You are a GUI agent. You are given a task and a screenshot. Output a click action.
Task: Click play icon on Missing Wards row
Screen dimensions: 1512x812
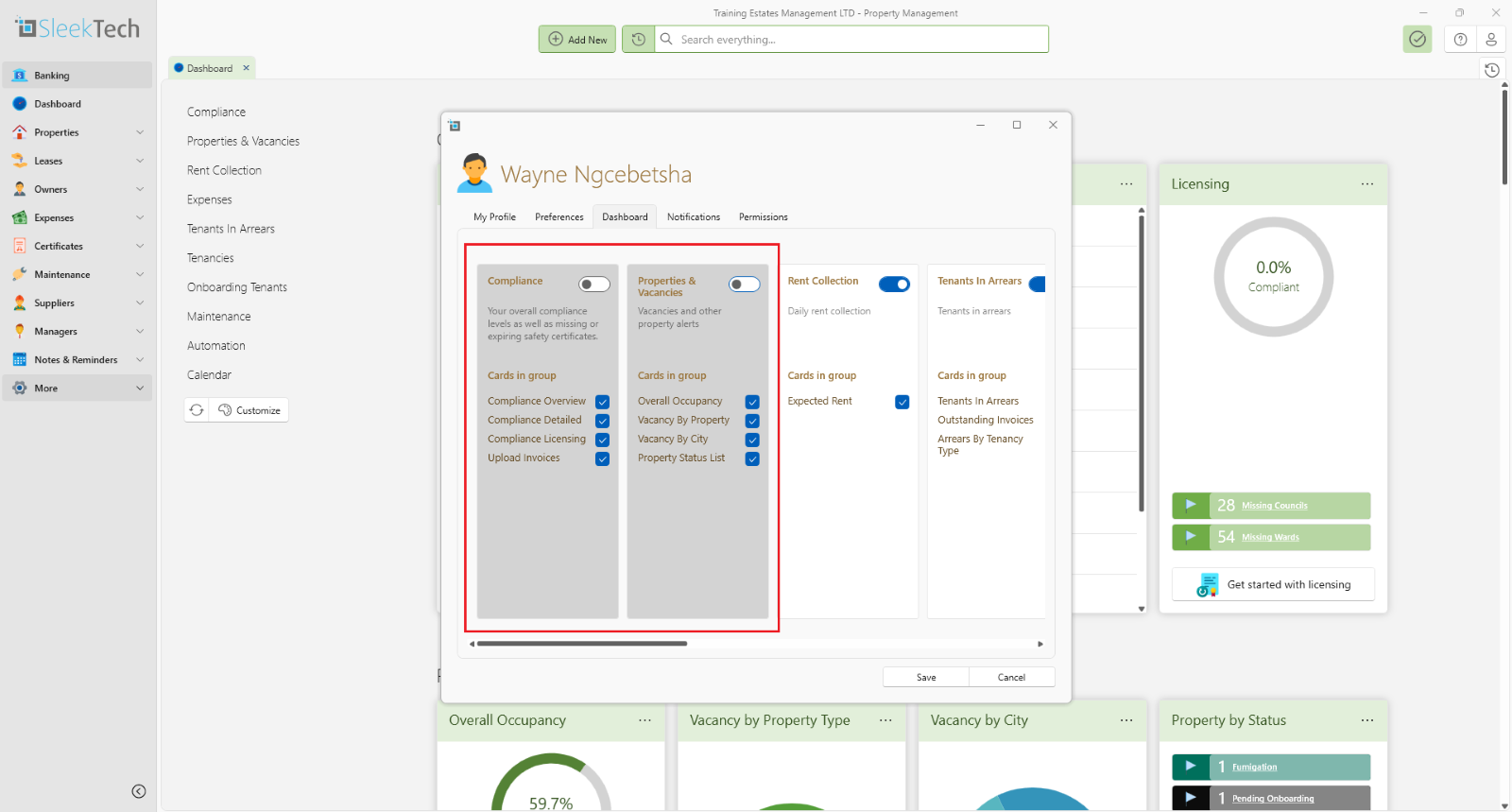click(x=1191, y=537)
